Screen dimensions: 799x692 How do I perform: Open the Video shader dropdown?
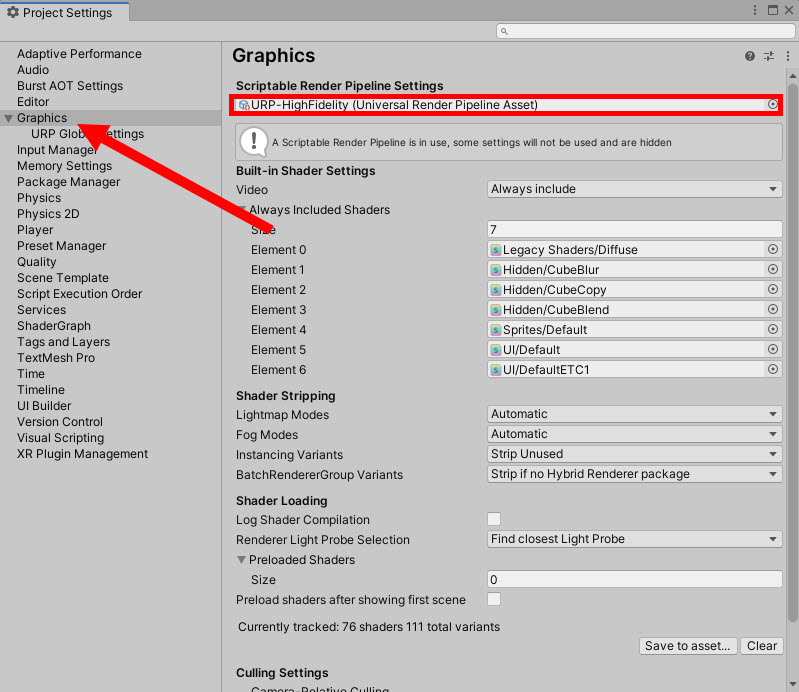634,189
